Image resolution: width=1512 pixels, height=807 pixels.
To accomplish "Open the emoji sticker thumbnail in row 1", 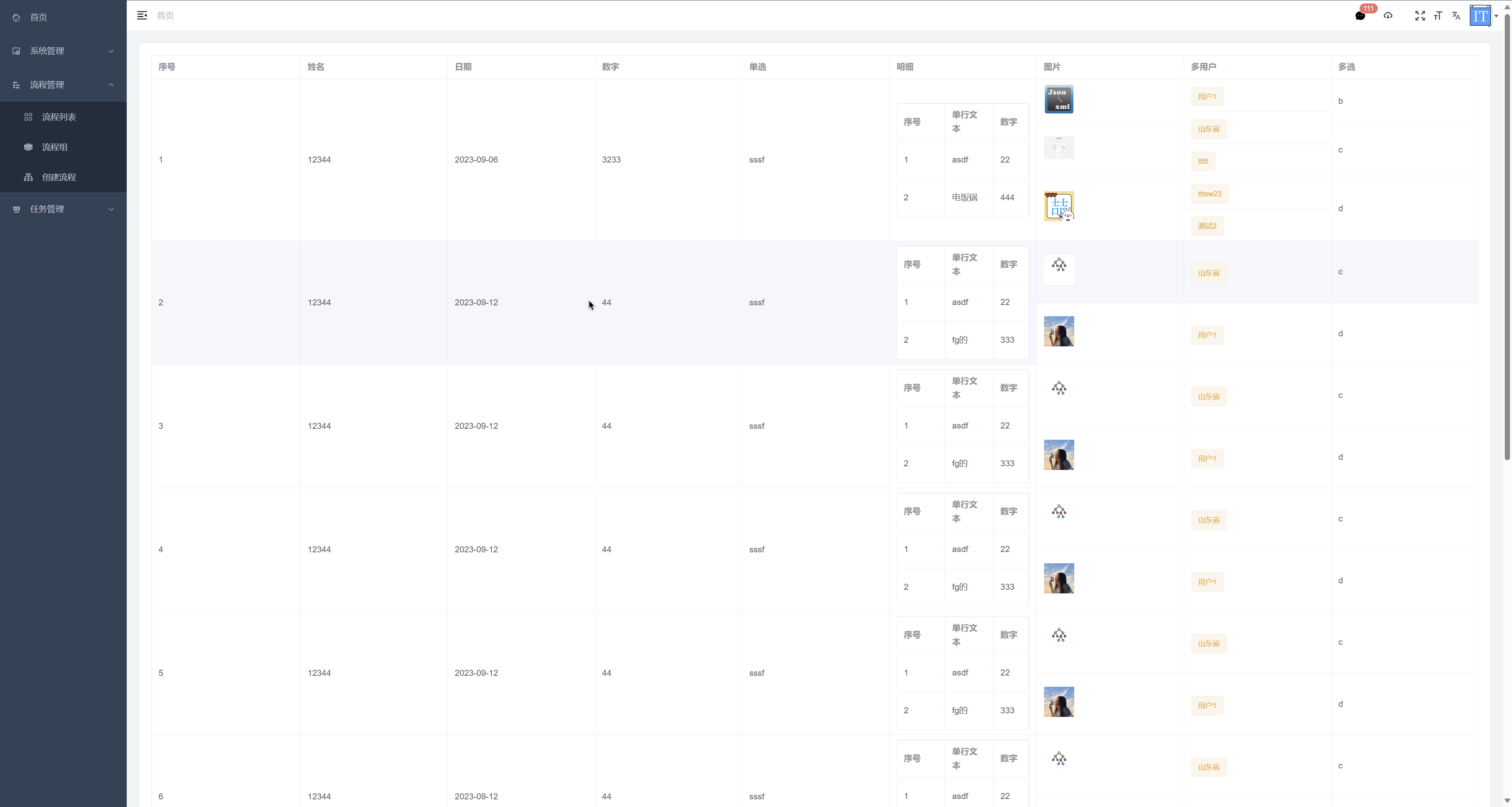I will pyautogui.click(x=1059, y=206).
